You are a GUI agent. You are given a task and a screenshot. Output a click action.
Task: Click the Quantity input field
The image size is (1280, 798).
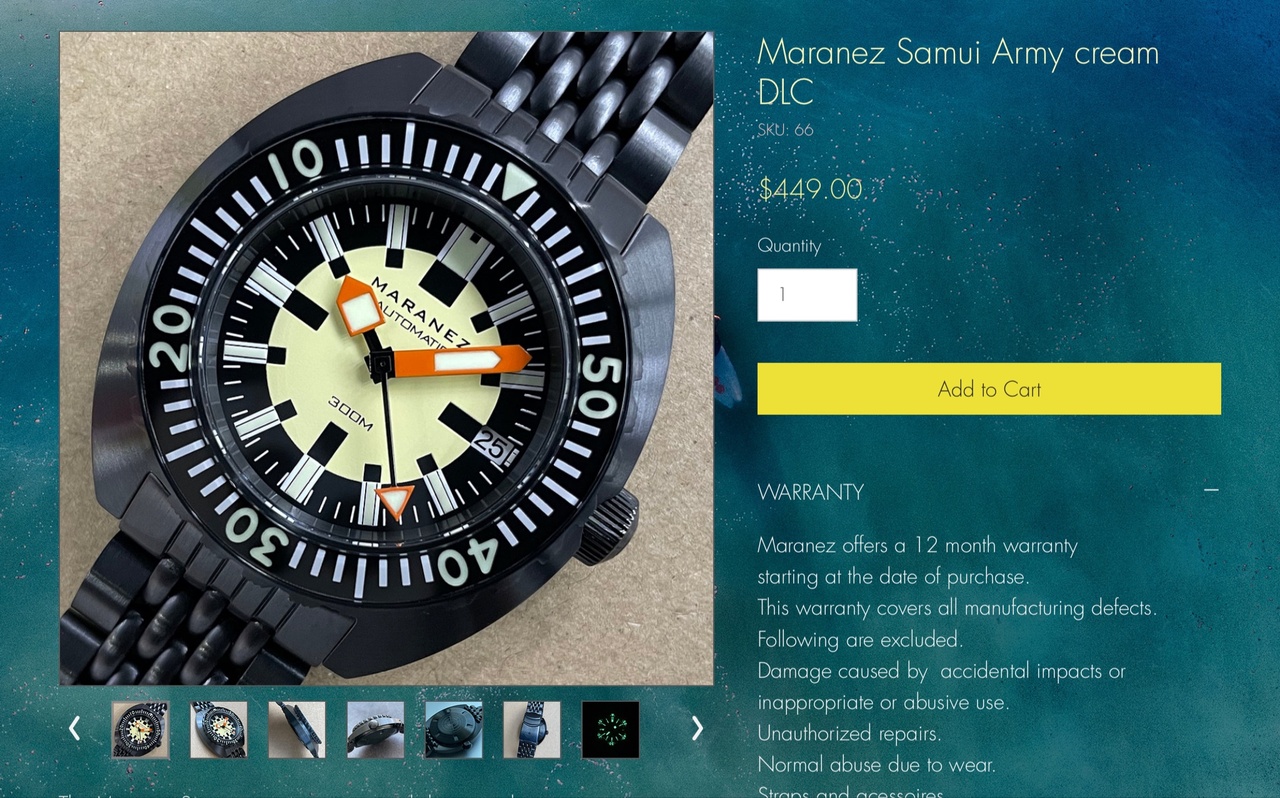pyautogui.click(x=807, y=295)
